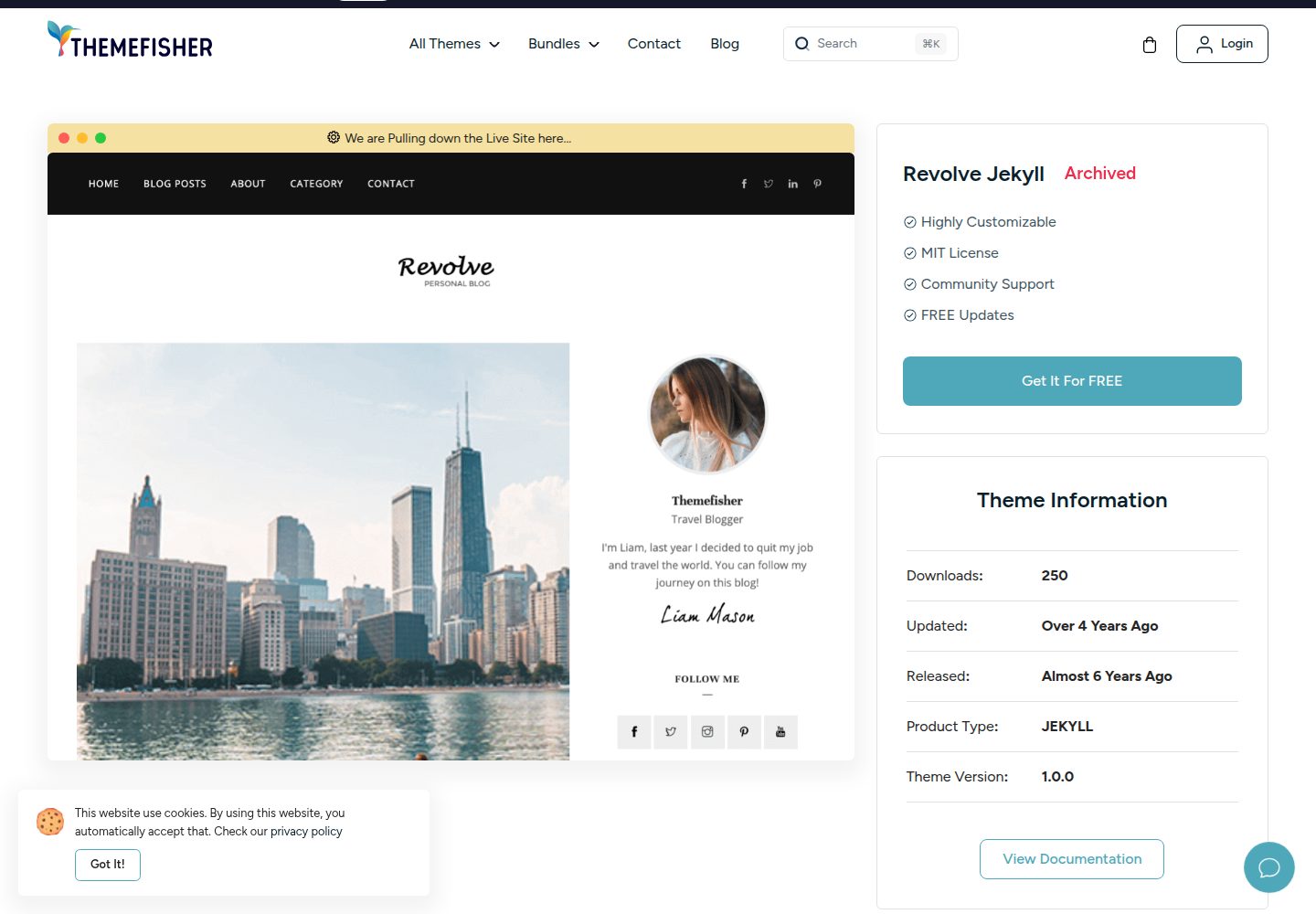Click Twitter icon in preview header
Image resolution: width=1316 pixels, height=914 pixels.
(769, 184)
